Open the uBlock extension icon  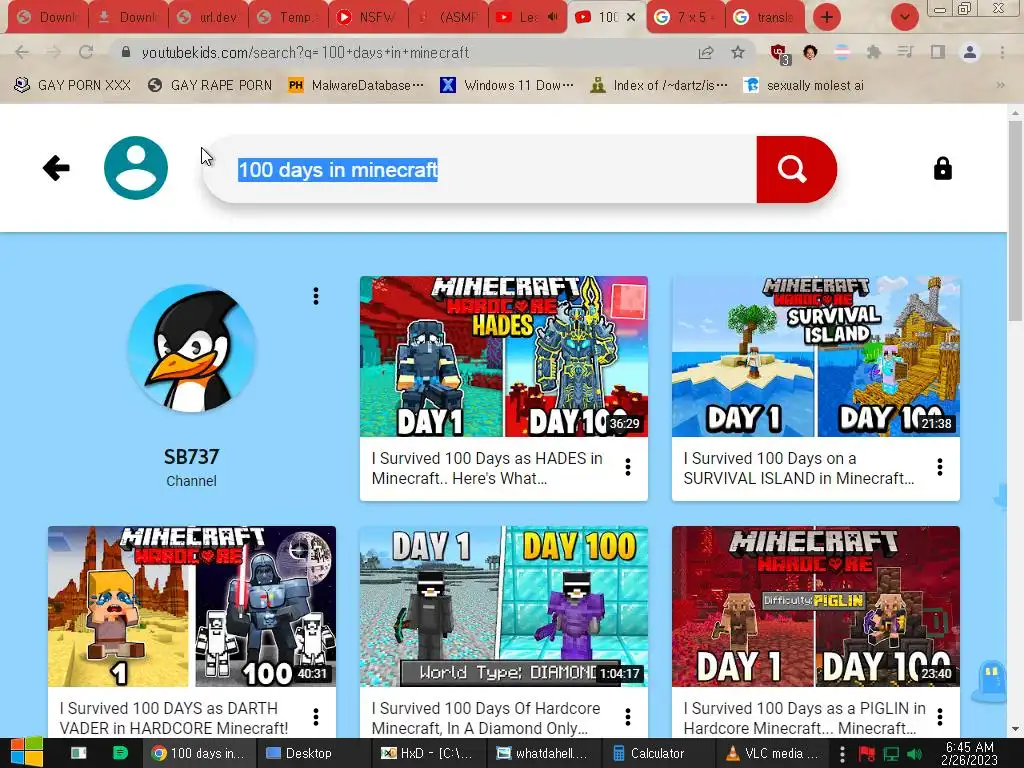(779, 53)
